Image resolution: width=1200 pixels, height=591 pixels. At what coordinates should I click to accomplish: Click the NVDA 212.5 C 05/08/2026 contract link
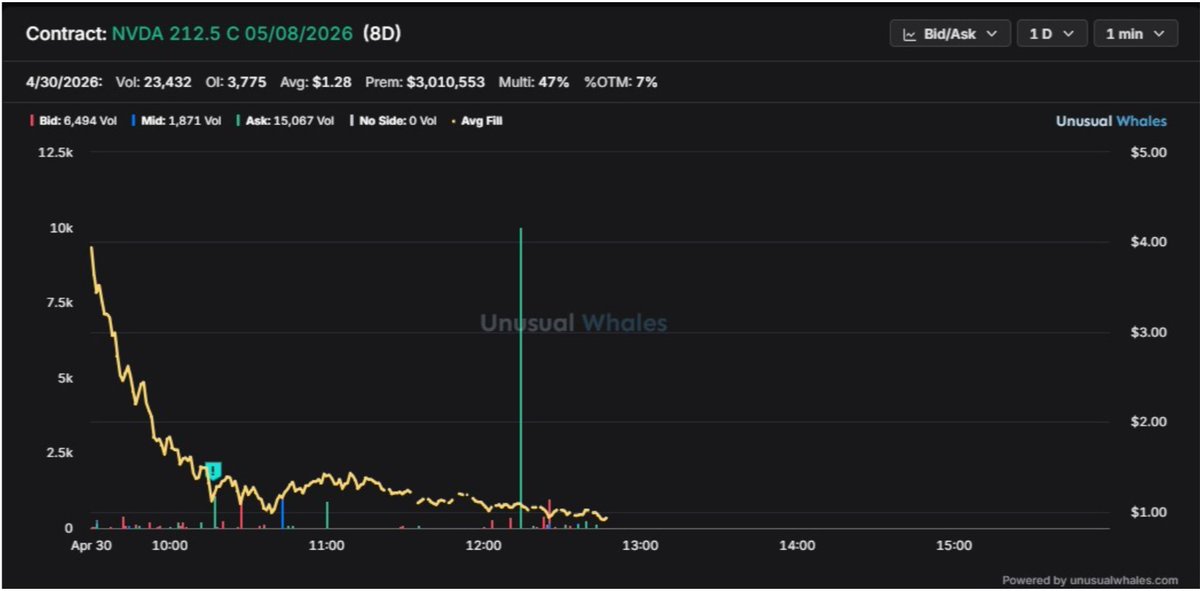[x=232, y=34]
